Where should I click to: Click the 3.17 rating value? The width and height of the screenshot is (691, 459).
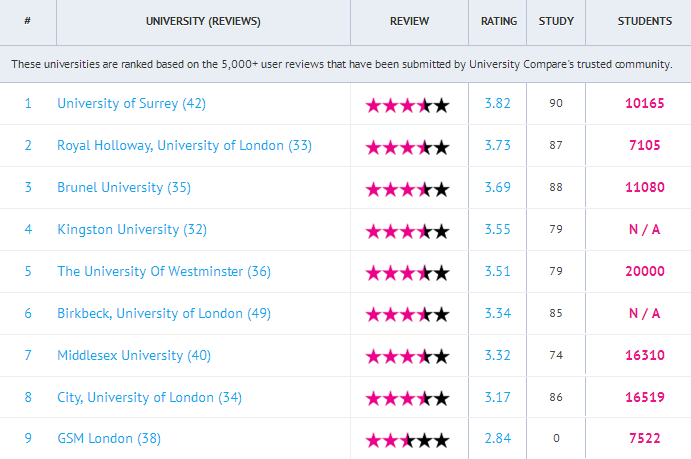pyautogui.click(x=498, y=397)
